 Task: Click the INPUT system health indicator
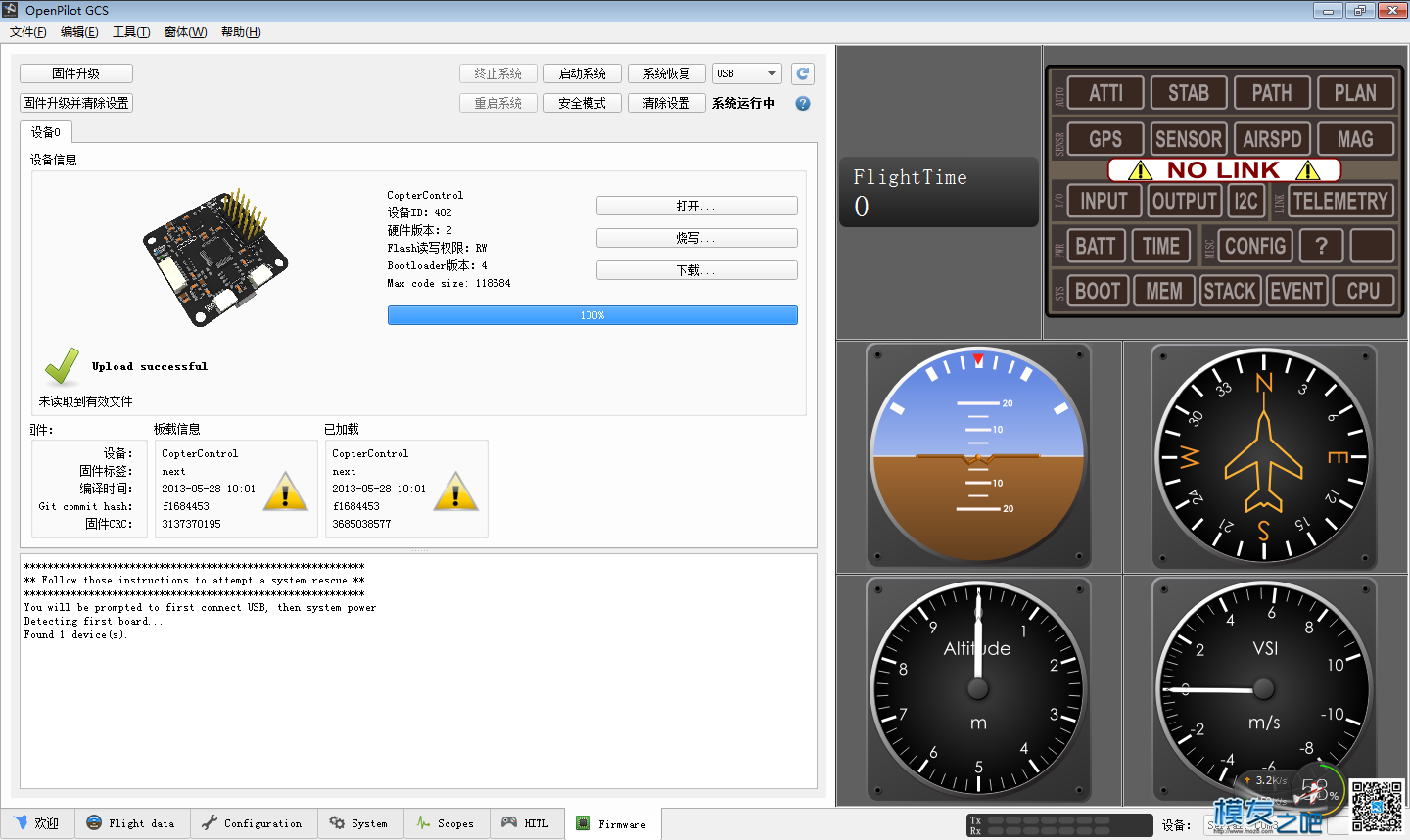pos(1104,201)
